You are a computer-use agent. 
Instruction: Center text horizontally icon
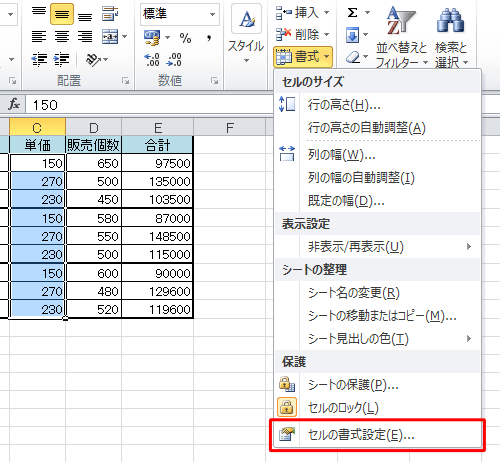coord(62,36)
